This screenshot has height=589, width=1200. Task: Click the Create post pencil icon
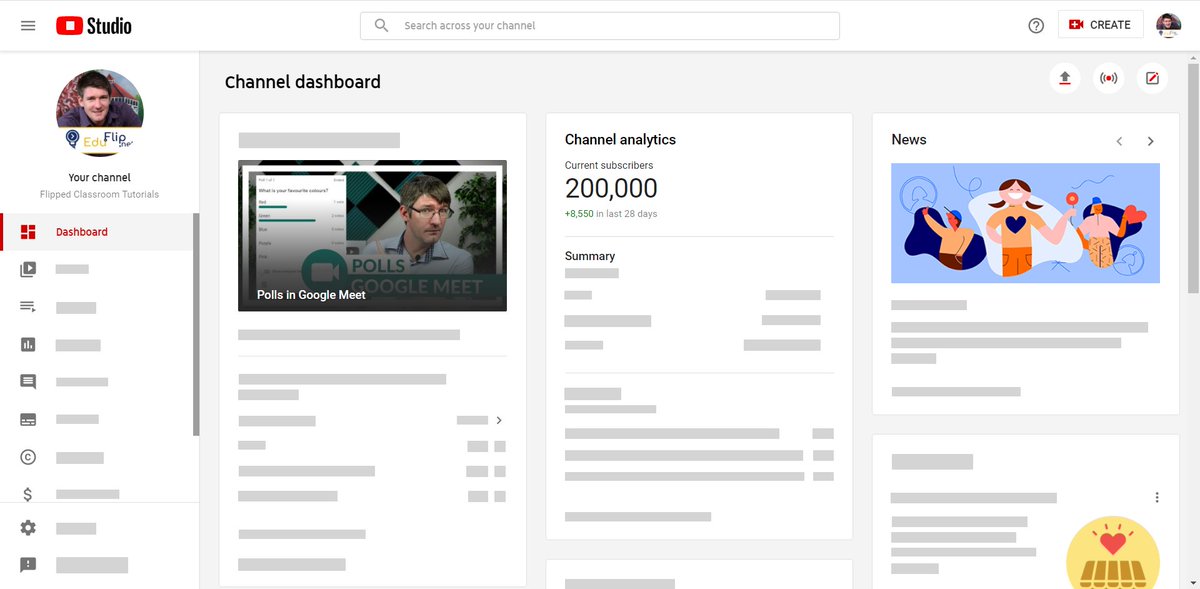coord(1152,78)
